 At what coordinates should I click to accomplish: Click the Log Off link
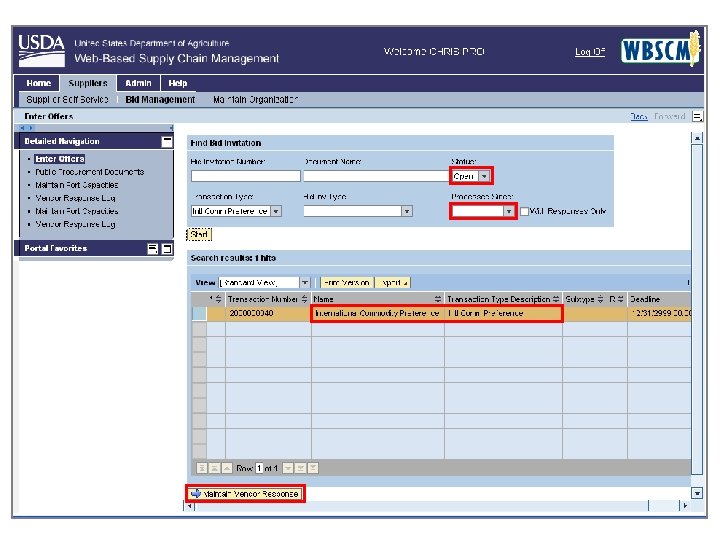[x=590, y=52]
